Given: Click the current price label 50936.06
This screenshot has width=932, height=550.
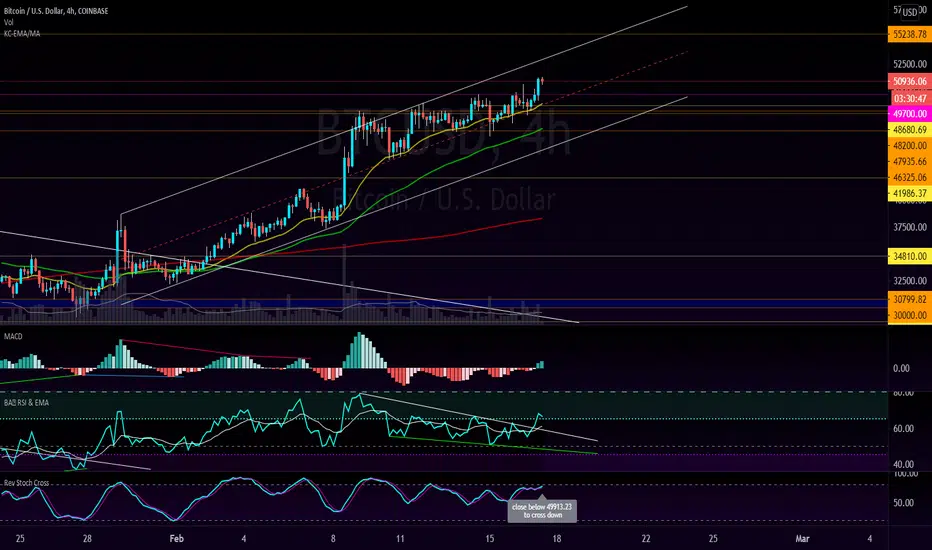Looking at the screenshot, I should (x=909, y=81).
